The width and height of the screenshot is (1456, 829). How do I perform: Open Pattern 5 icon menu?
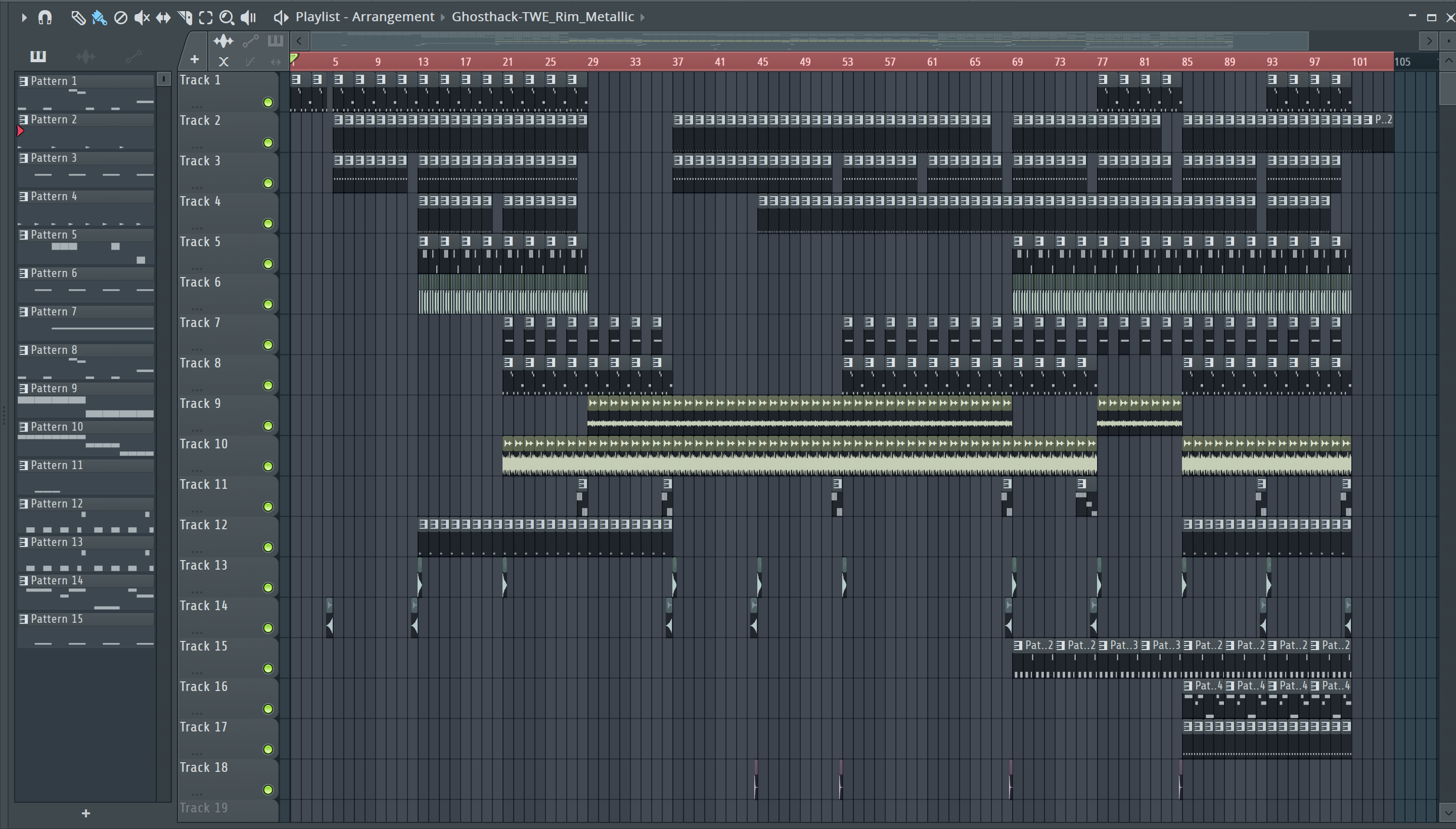(x=23, y=235)
